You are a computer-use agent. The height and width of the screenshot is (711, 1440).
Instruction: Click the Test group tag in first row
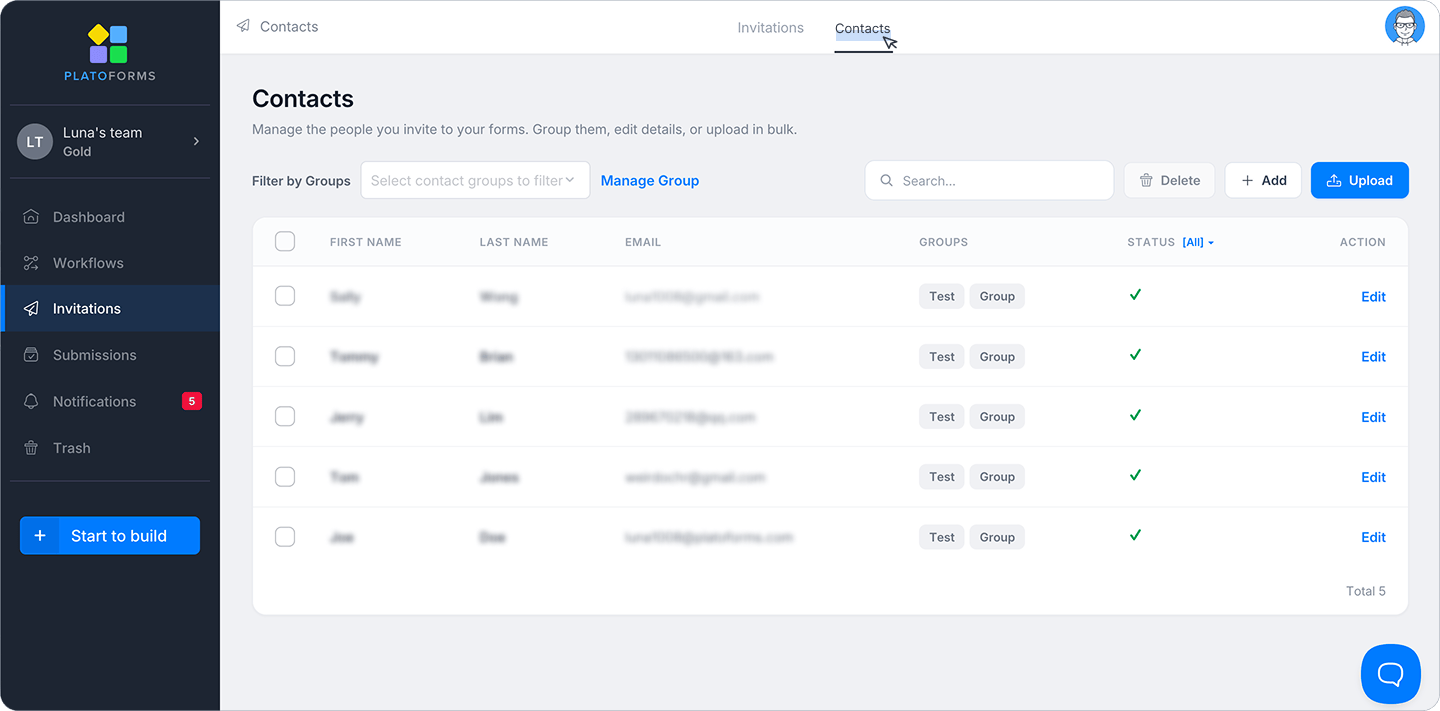[x=942, y=296]
